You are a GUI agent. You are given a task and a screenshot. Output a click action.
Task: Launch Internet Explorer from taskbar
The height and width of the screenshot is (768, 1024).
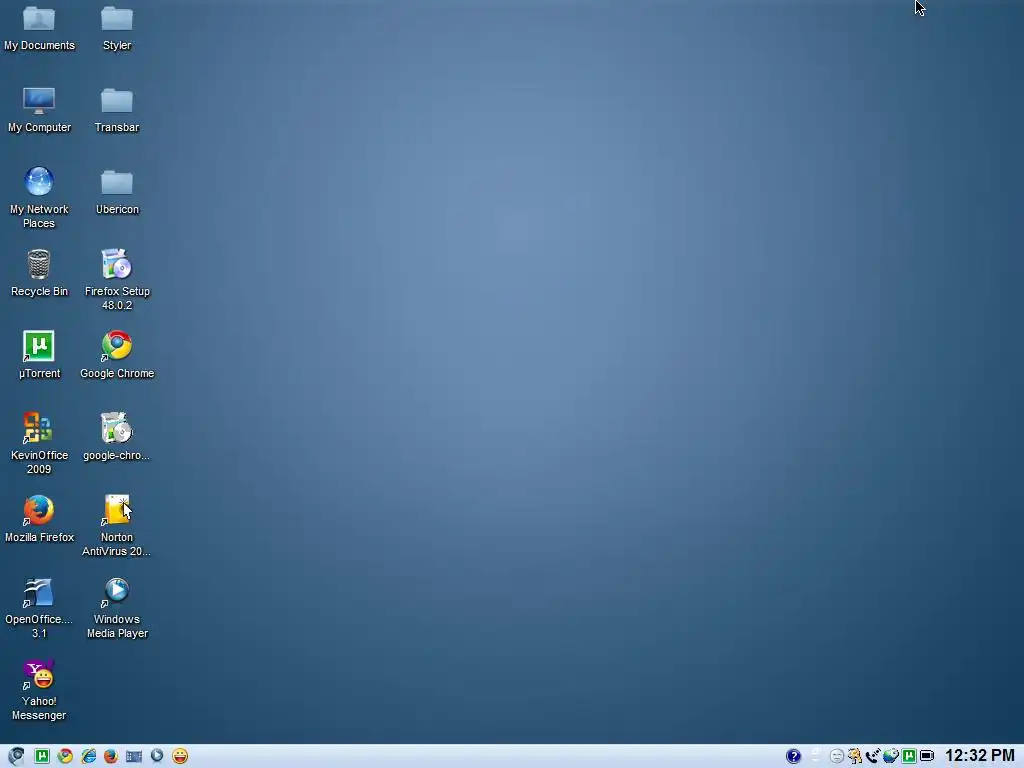[88, 756]
